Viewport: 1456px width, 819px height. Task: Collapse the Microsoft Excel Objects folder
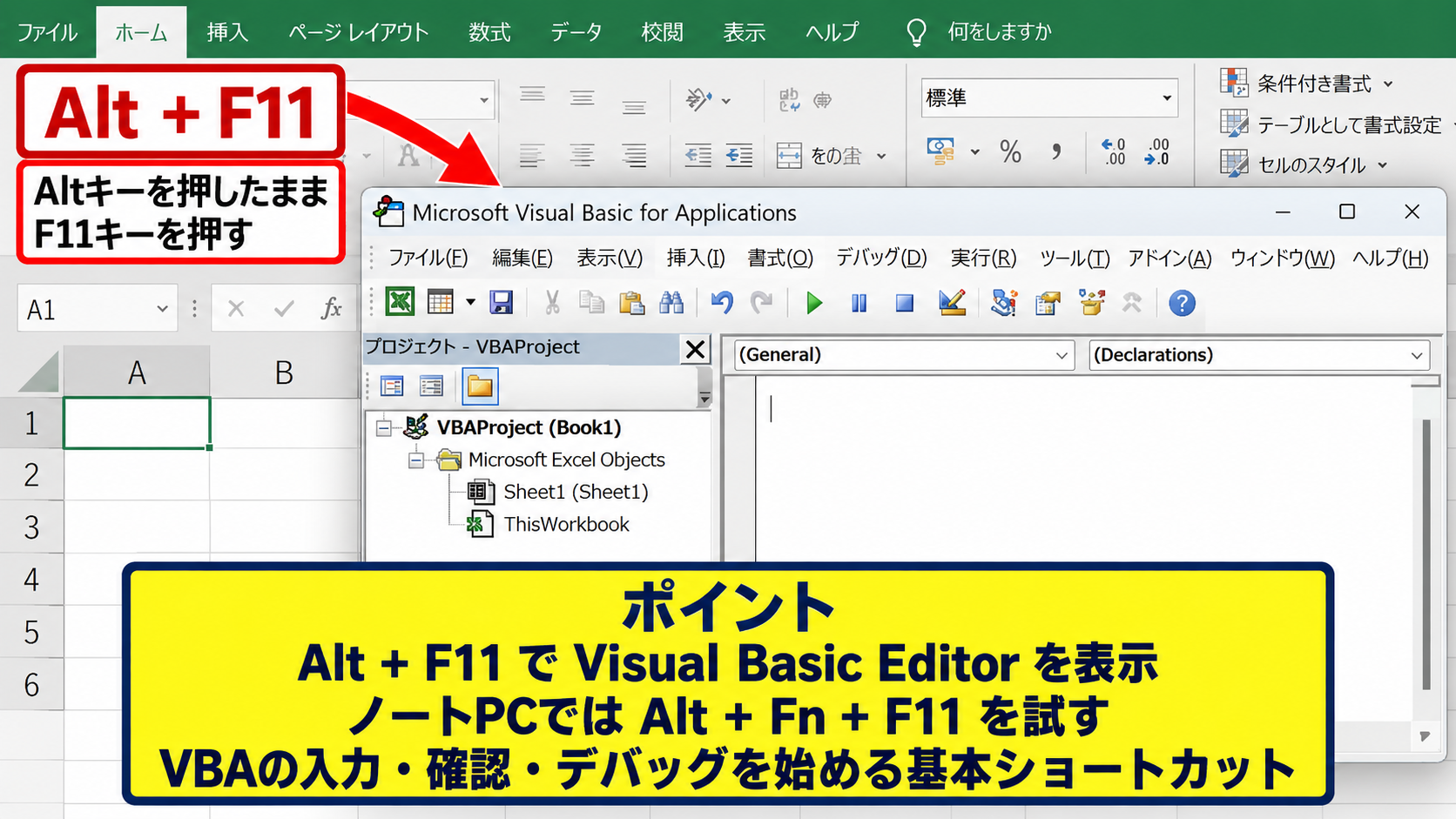click(416, 460)
